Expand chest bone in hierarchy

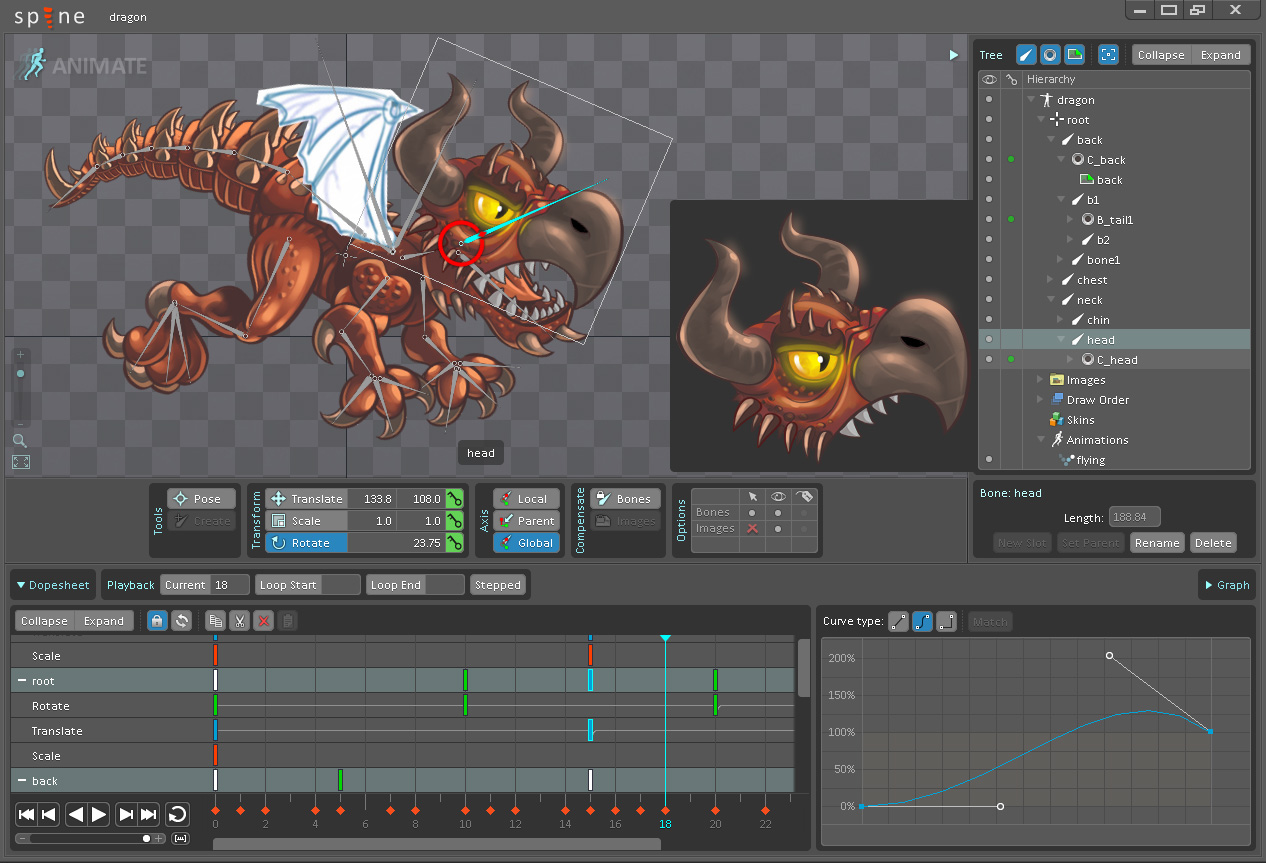pyautogui.click(x=1051, y=279)
